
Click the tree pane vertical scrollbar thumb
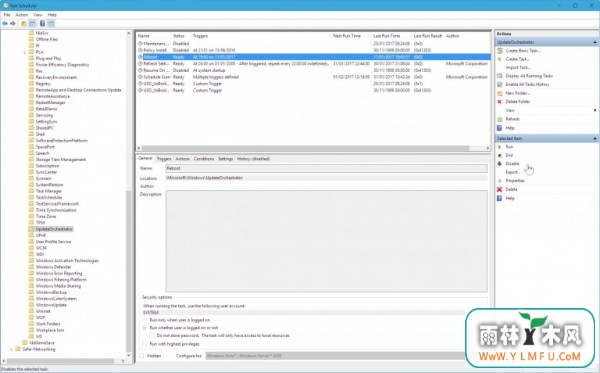[x=129, y=271]
